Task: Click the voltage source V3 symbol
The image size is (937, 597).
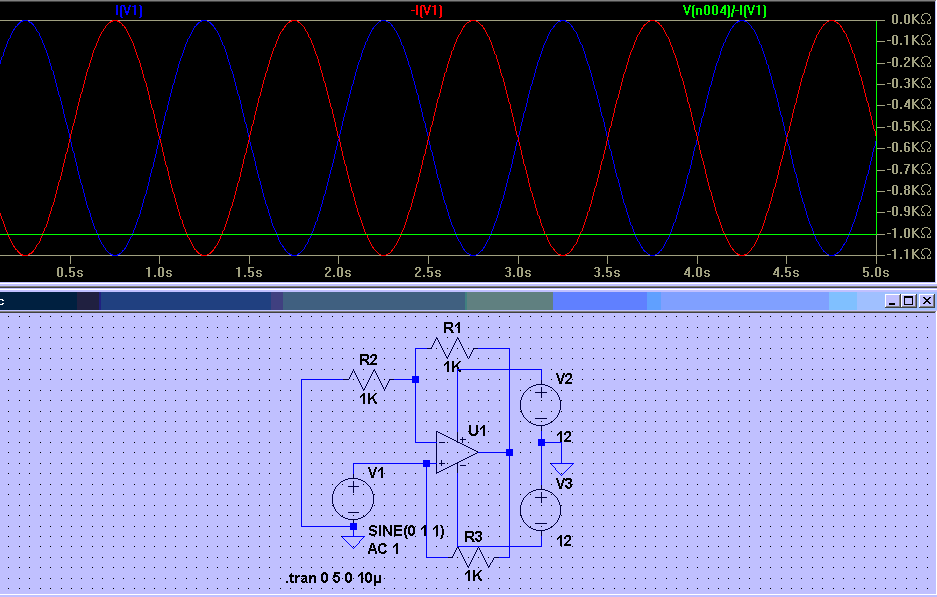Action: click(541, 510)
